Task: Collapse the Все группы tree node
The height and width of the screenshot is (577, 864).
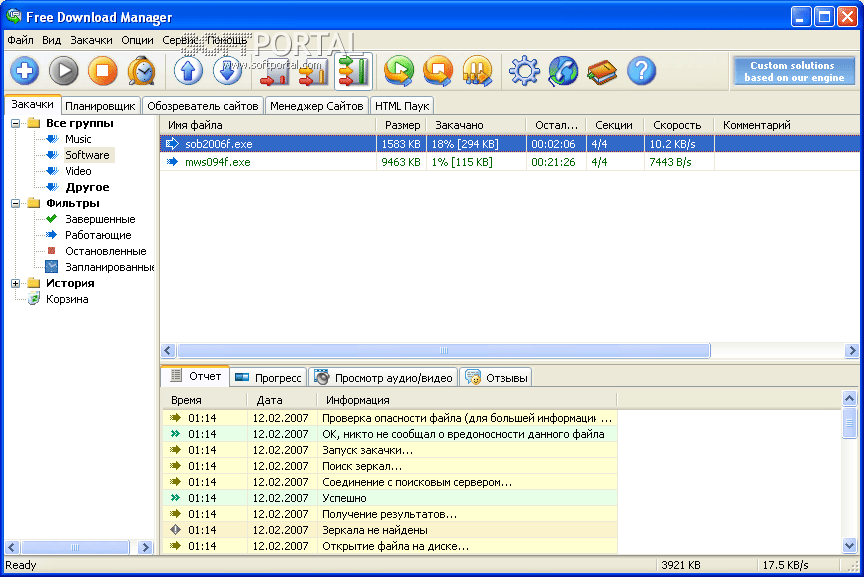Action: [x=16, y=123]
